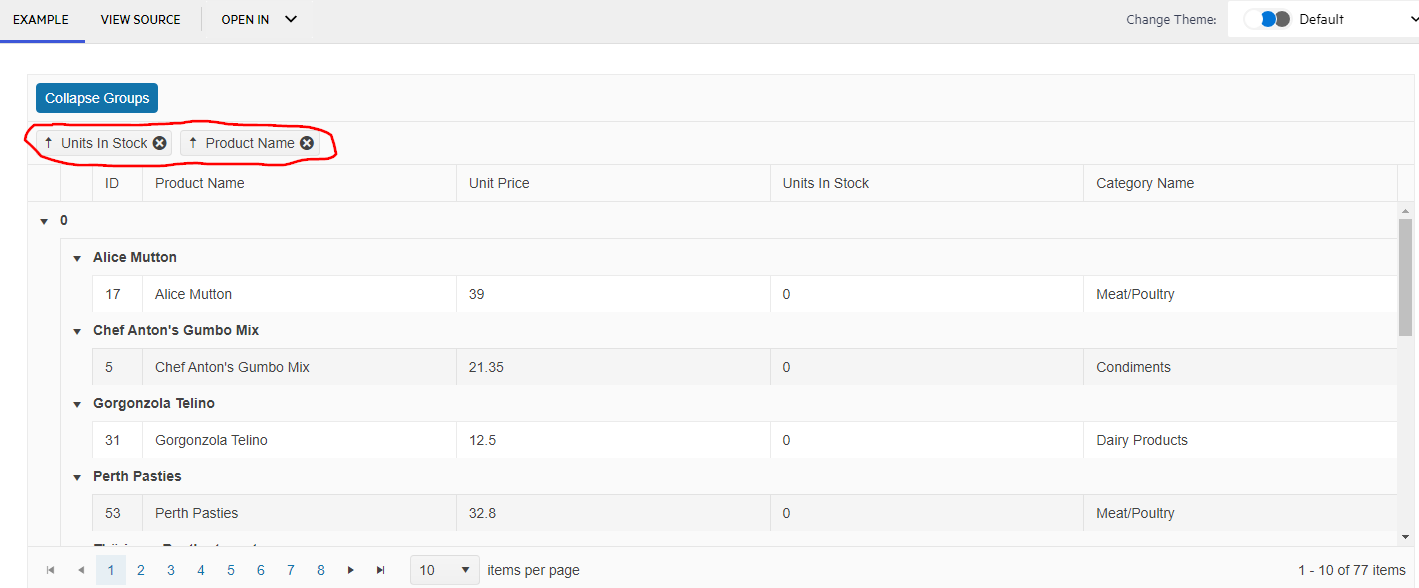Image resolution: width=1419 pixels, height=588 pixels.
Task: Go to the first page of the grid
Action: [50, 570]
